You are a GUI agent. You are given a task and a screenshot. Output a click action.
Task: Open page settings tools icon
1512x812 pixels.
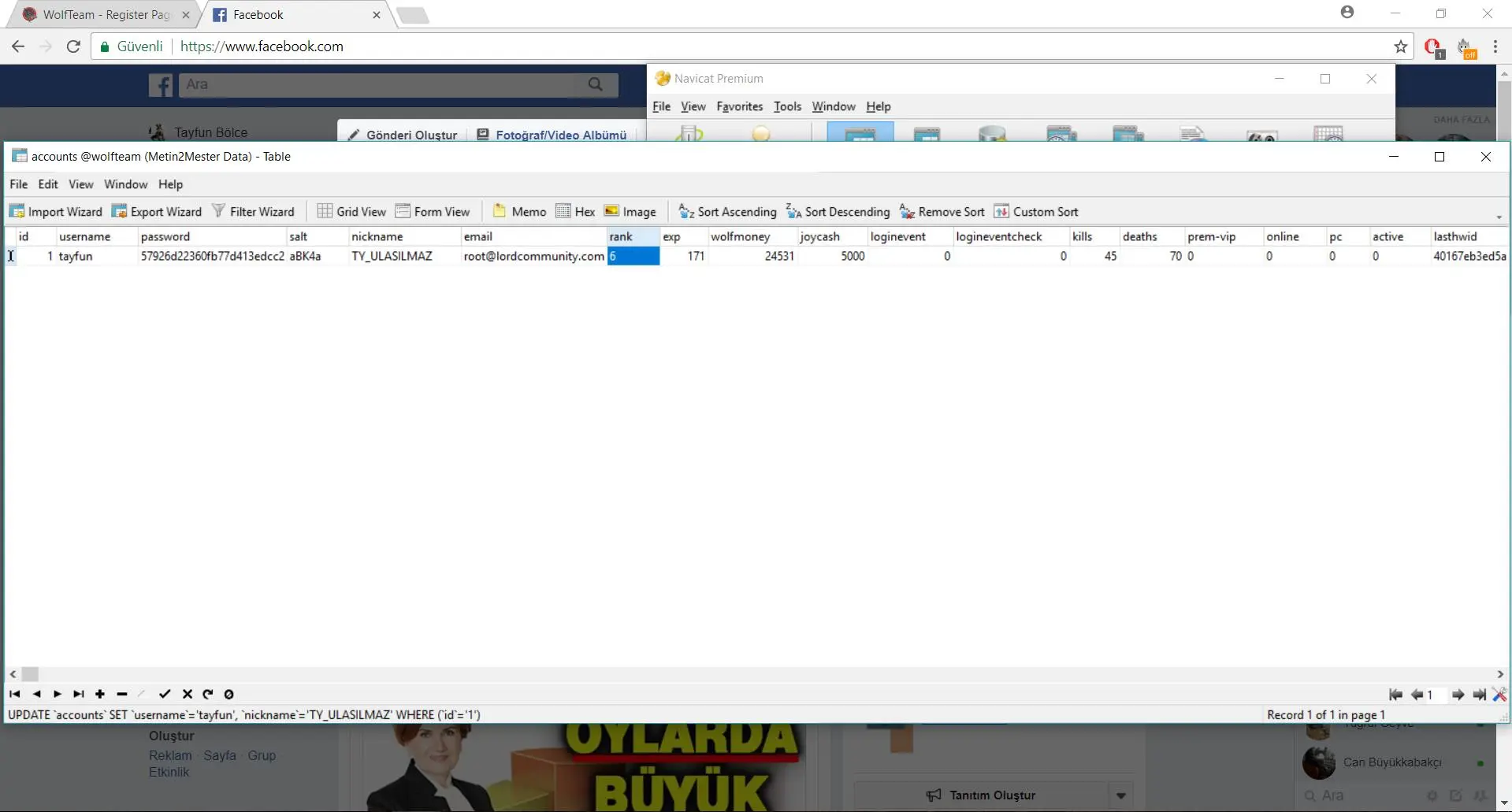click(1499, 694)
